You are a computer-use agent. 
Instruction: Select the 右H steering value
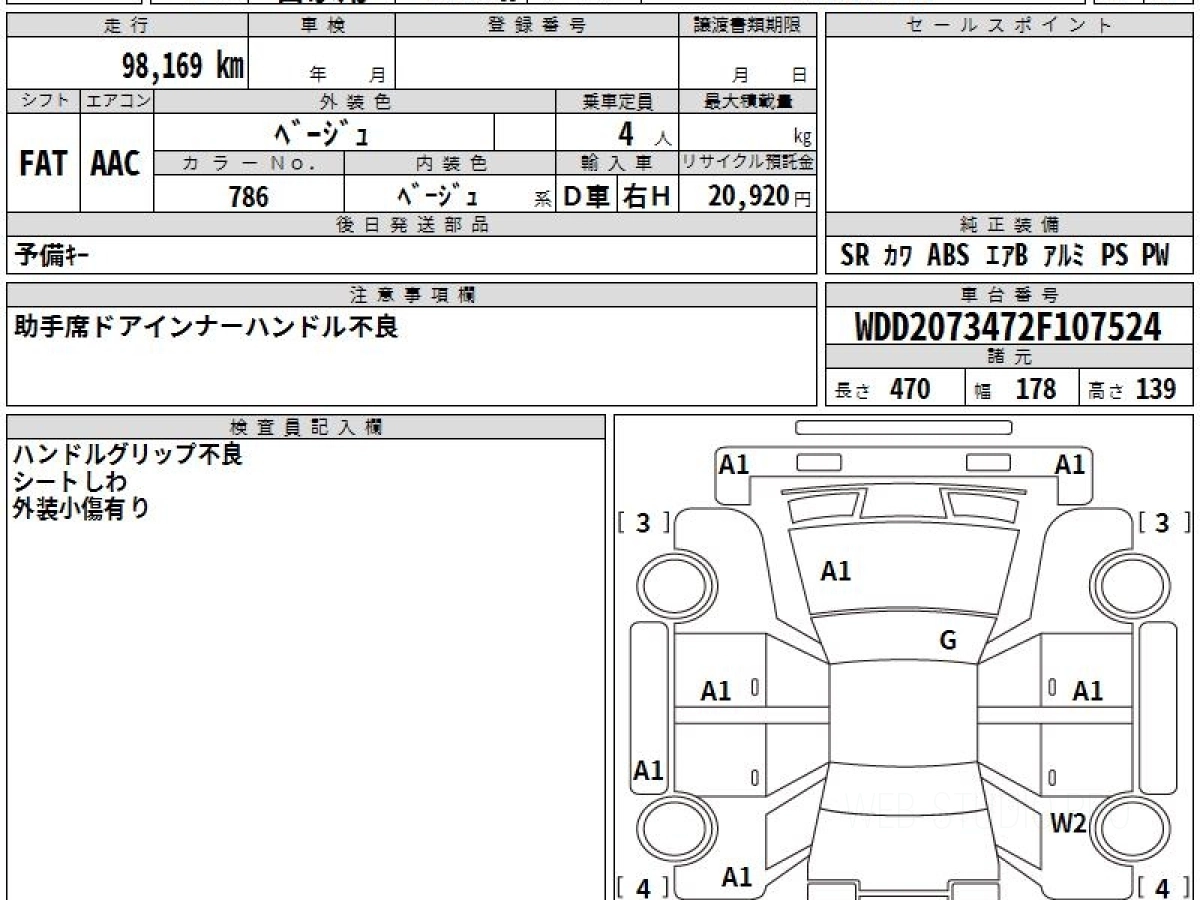(648, 196)
